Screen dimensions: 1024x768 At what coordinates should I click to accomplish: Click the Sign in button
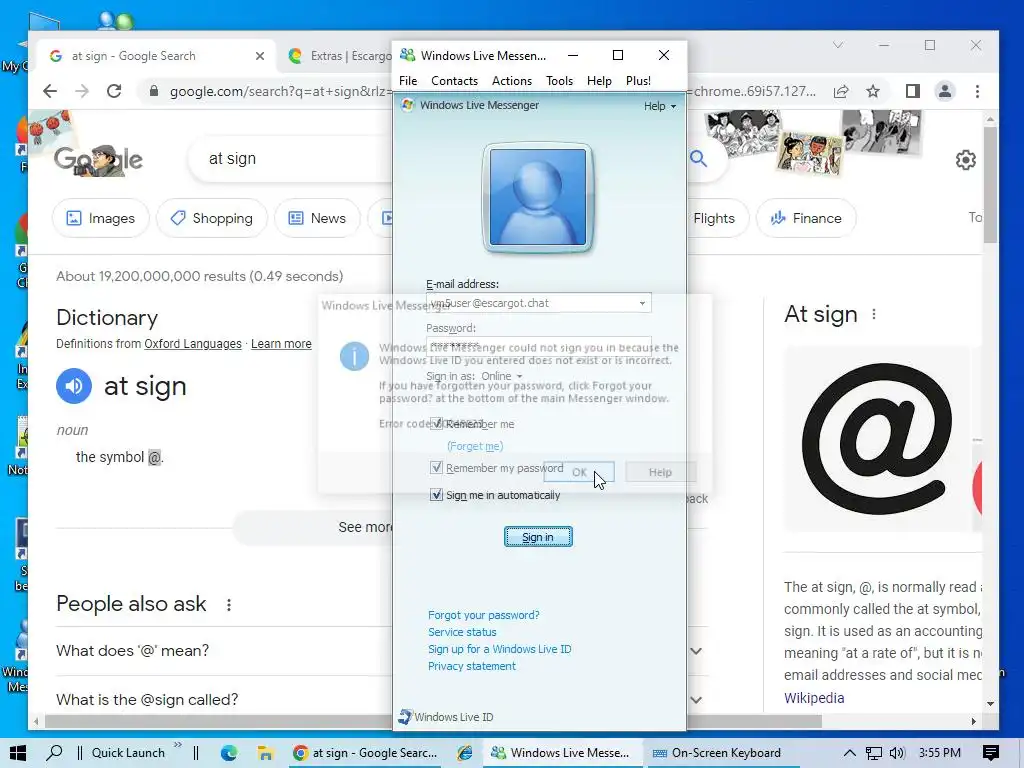click(538, 537)
